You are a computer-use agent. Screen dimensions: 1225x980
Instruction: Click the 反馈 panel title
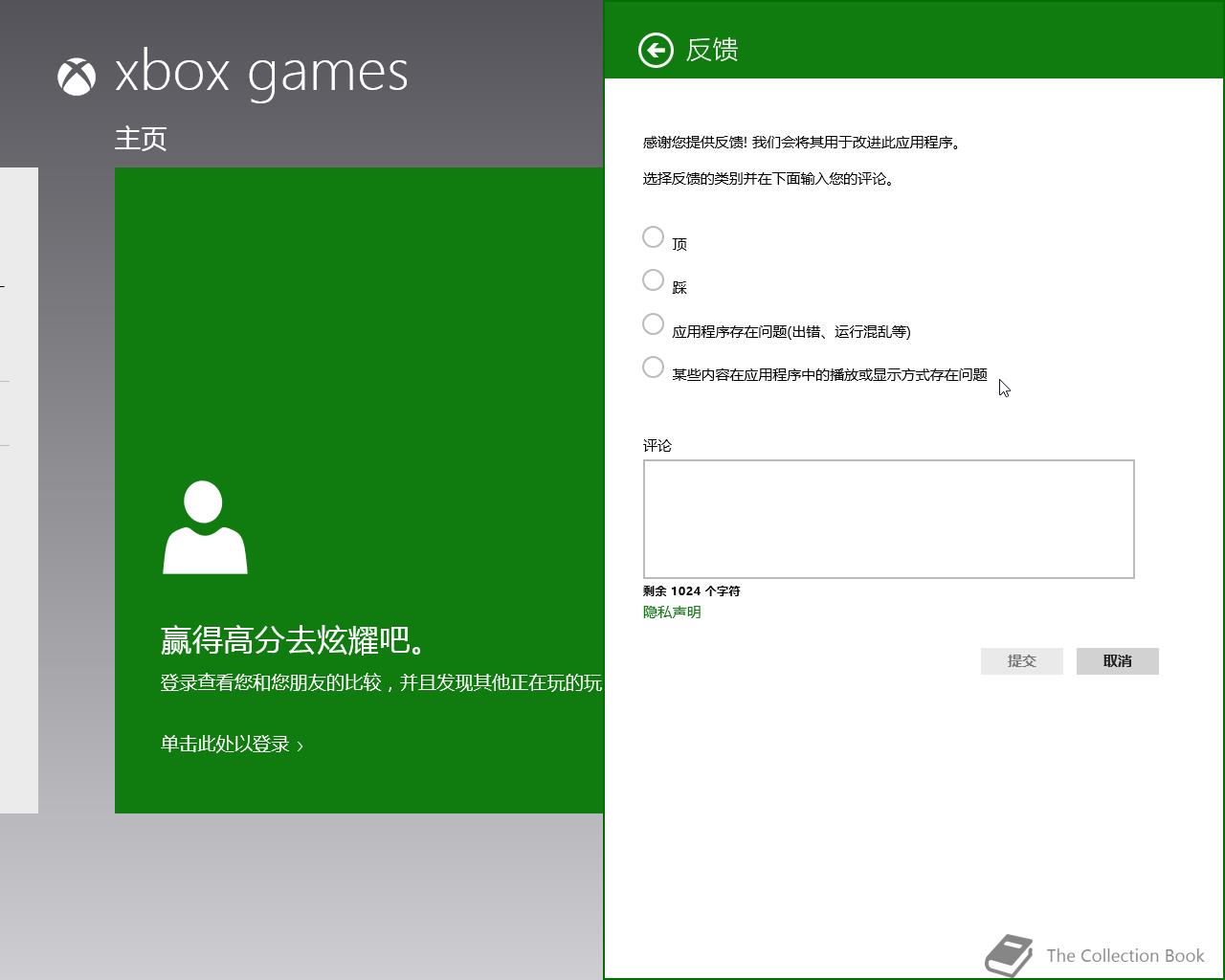(712, 50)
